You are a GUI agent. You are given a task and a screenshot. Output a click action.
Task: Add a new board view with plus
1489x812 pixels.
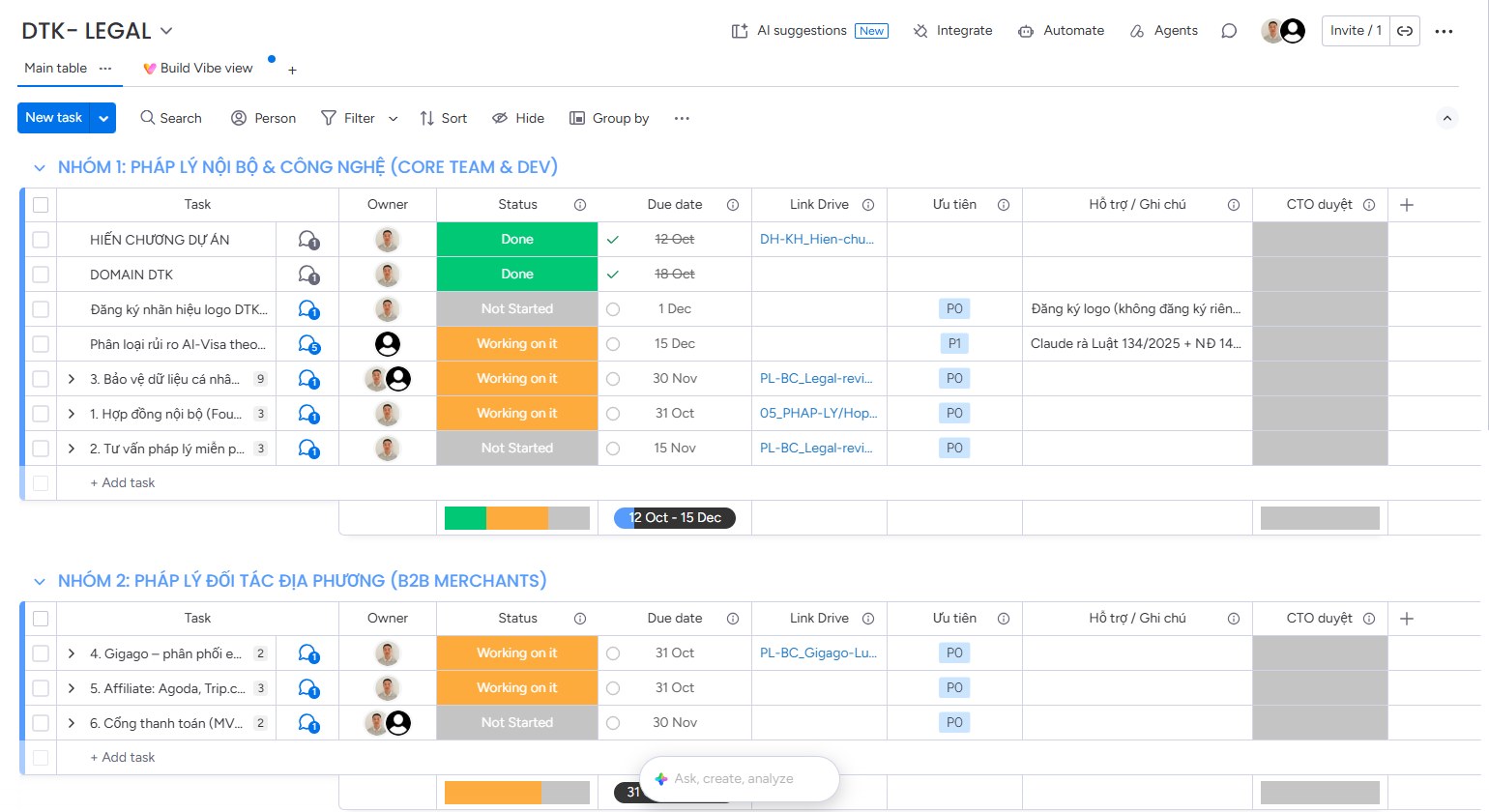pos(292,70)
